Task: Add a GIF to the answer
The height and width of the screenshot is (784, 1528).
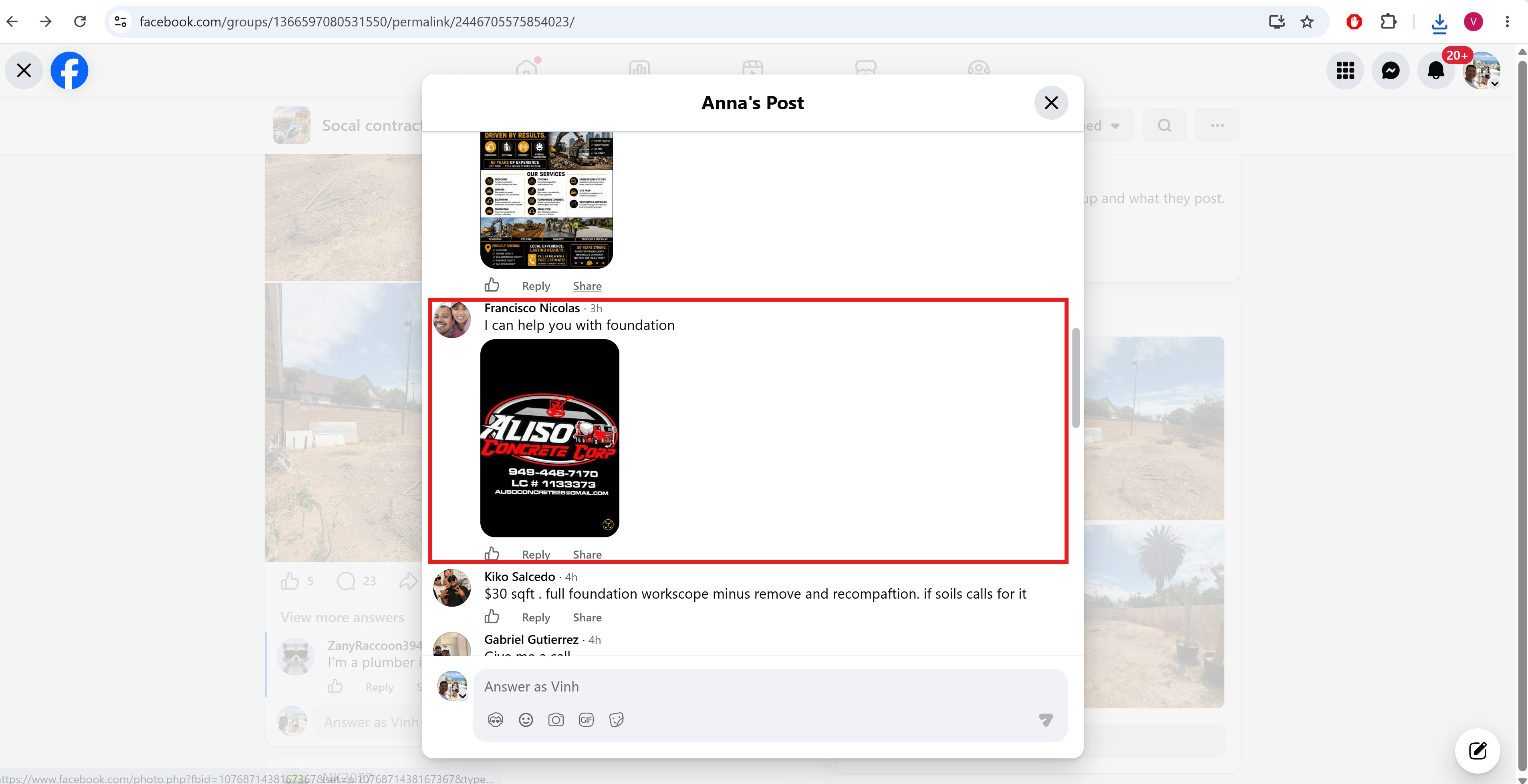Action: (x=586, y=720)
